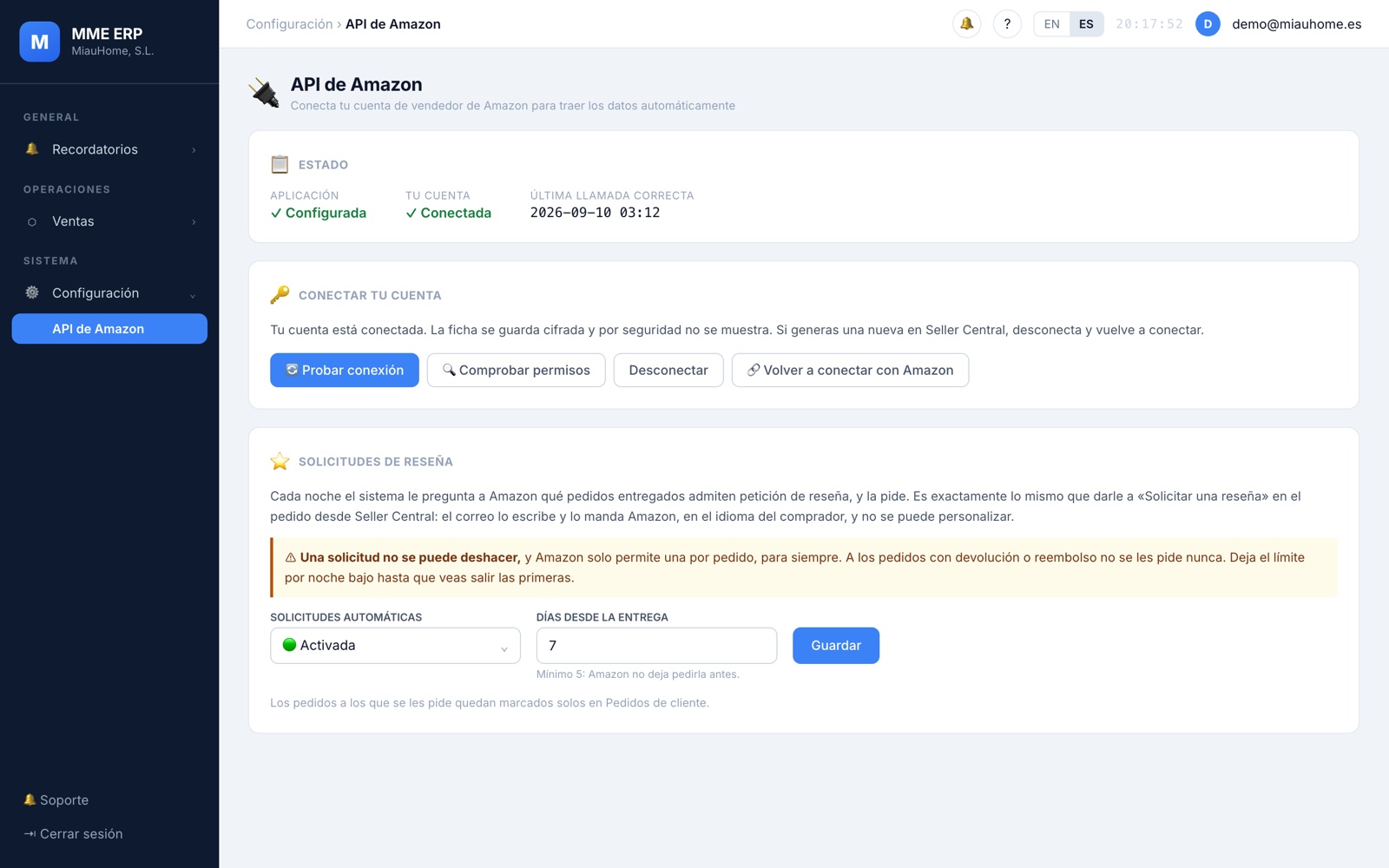Click the Conectada status text
Screen dimensions: 1389x868
click(x=448, y=213)
